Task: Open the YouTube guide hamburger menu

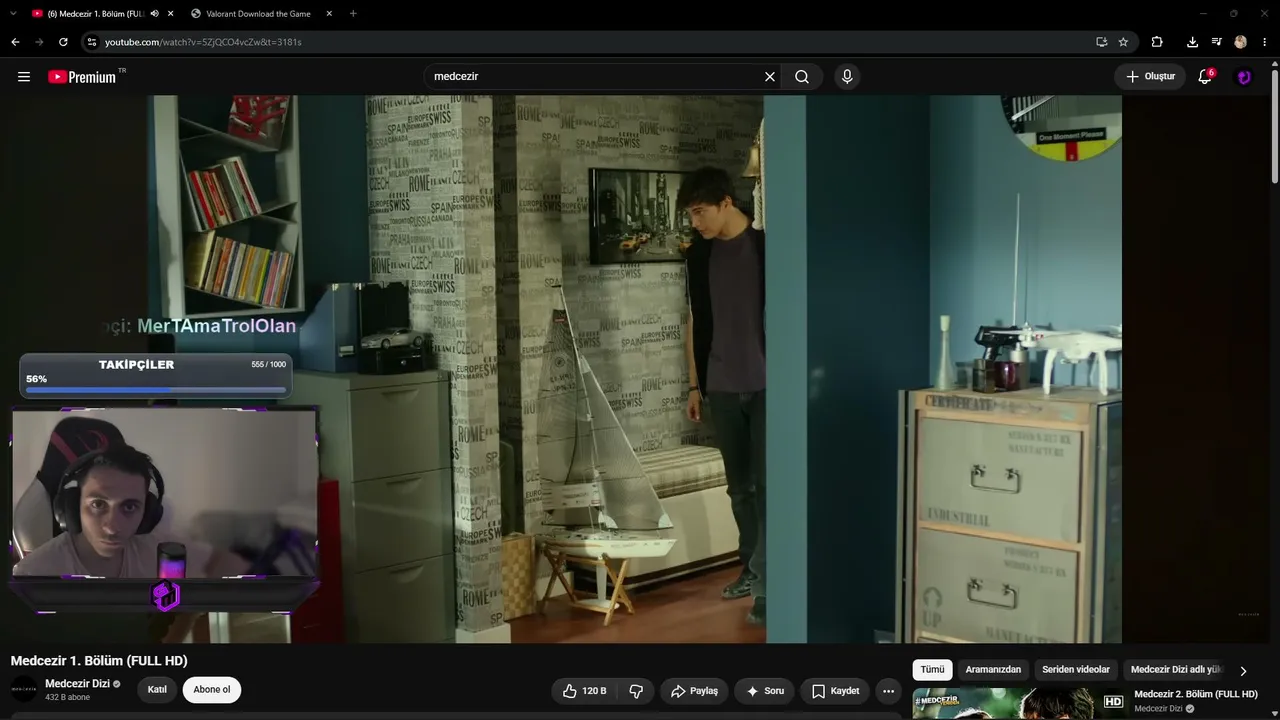Action: pyautogui.click(x=24, y=77)
